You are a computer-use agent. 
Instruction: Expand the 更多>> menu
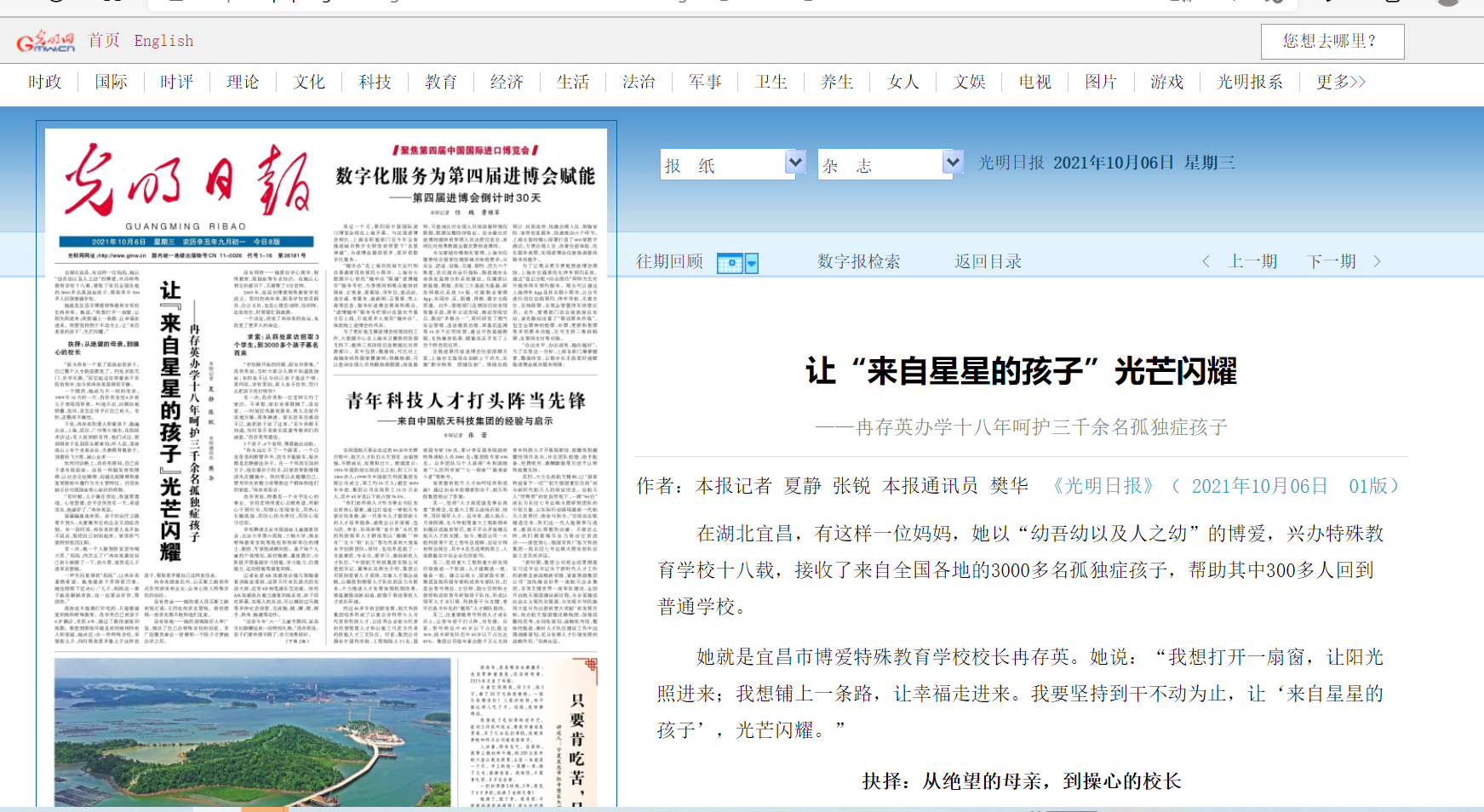1341,82
